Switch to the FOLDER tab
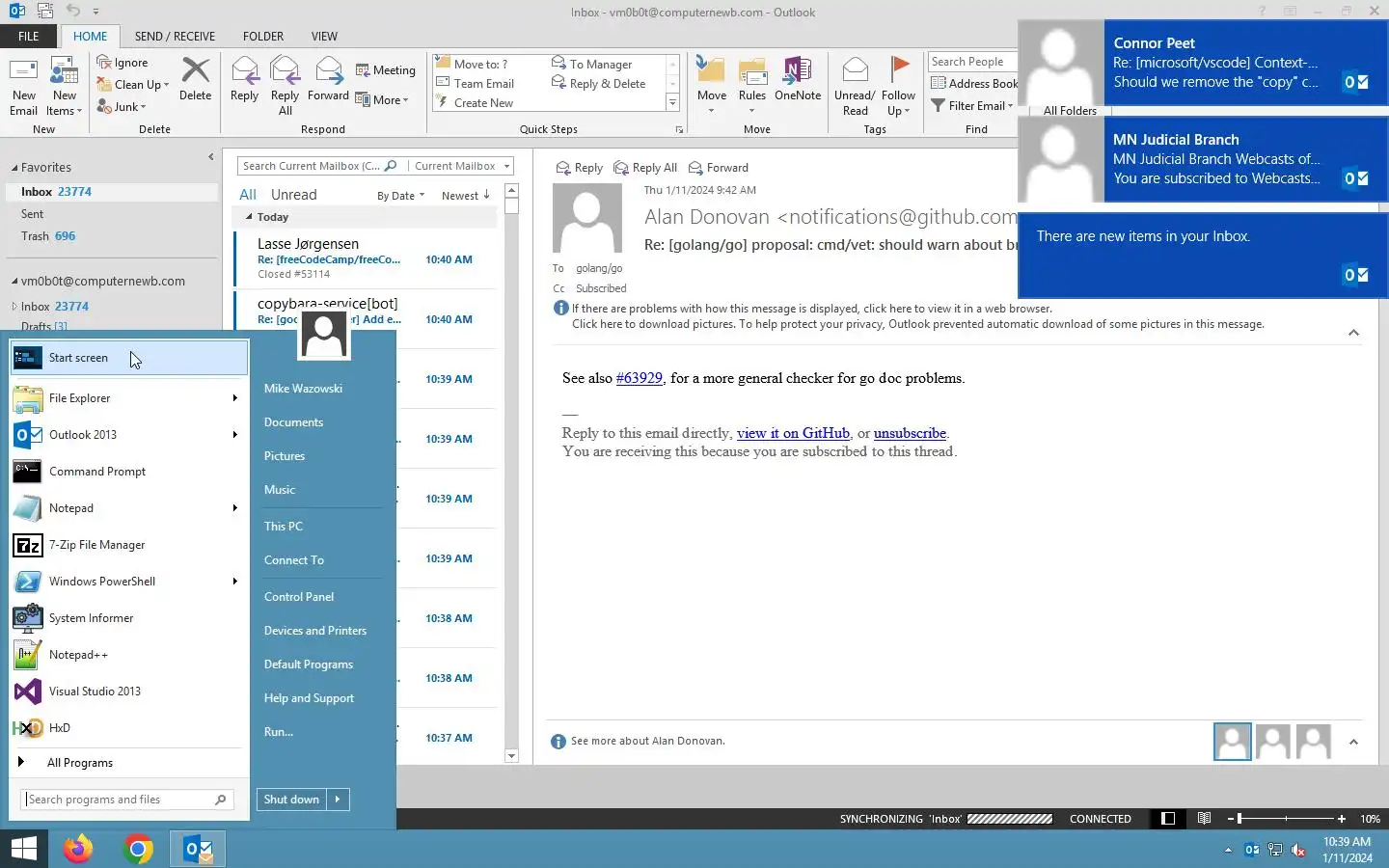The height and width of the screenshot is (868, 1389). tap(263, 37)
